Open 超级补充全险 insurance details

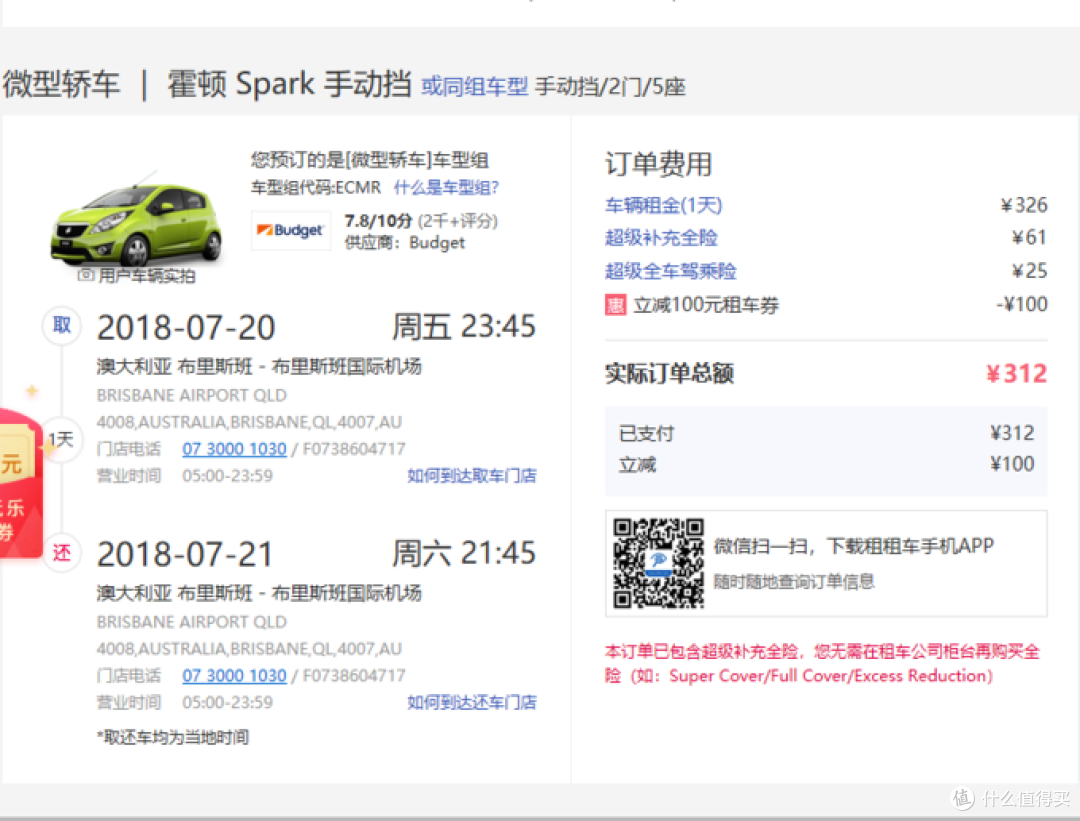coord(661,238)
